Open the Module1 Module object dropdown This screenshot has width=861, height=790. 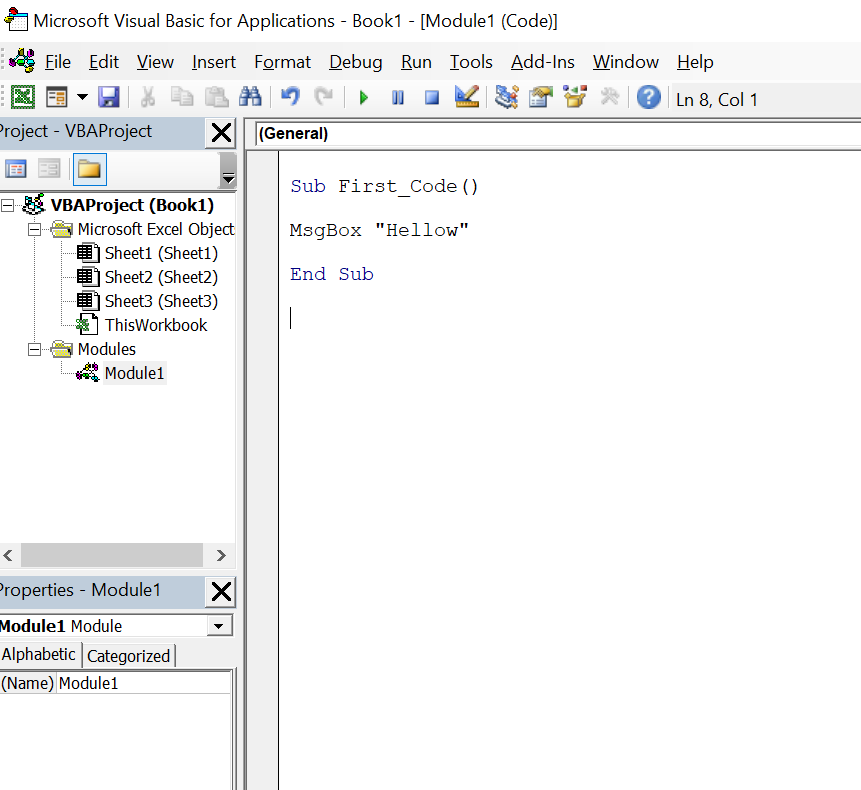coord(219,626)
